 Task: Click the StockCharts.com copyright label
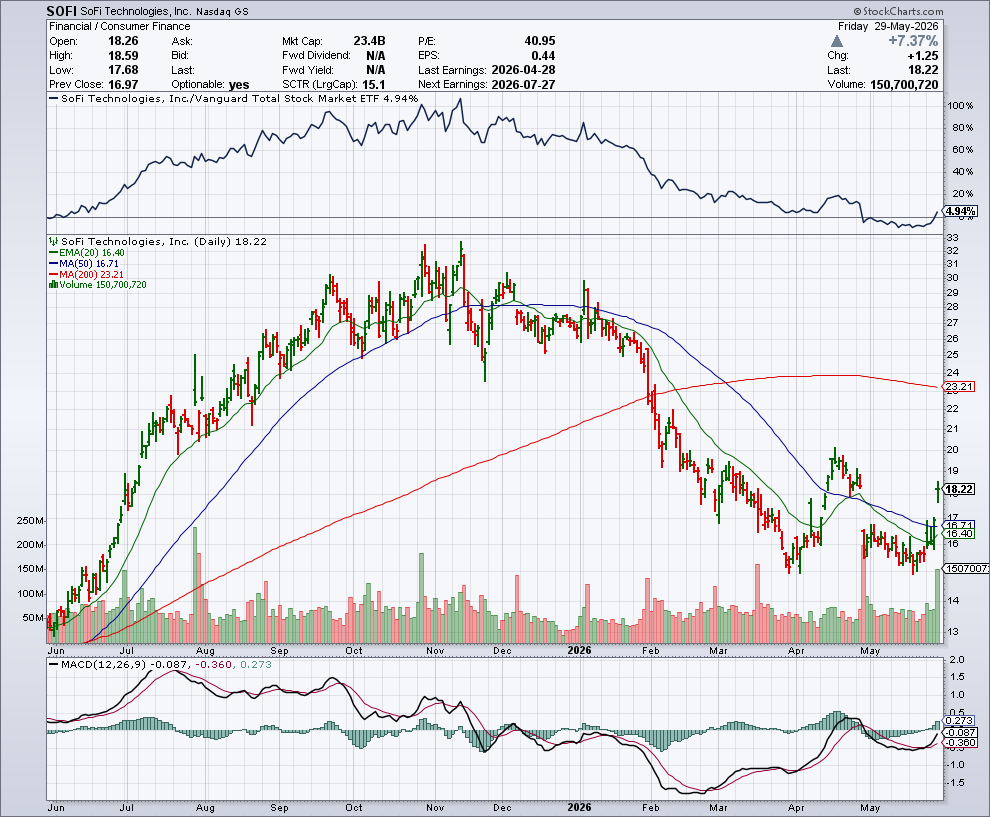click(898, 11)
